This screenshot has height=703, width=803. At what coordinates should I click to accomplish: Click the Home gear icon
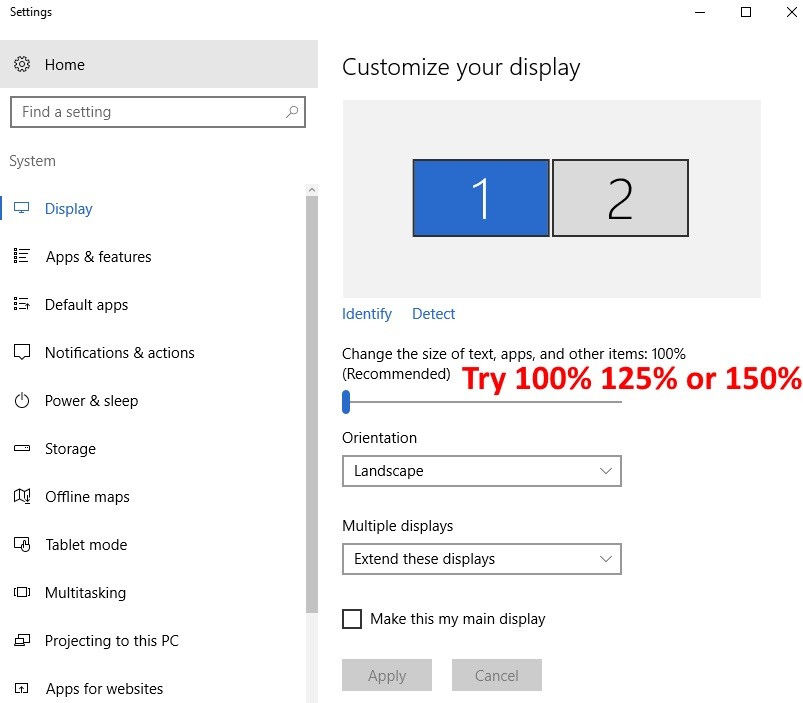point(22,65)
